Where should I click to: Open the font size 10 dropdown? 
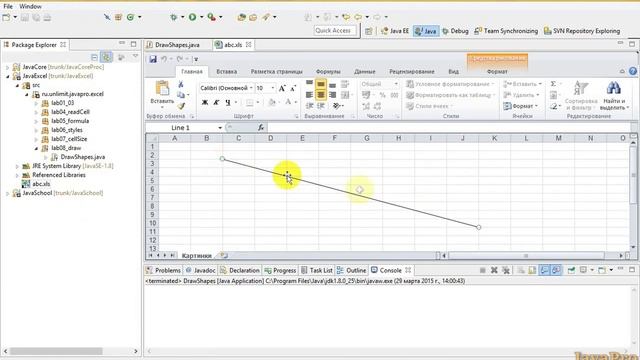tap(272, 88)
